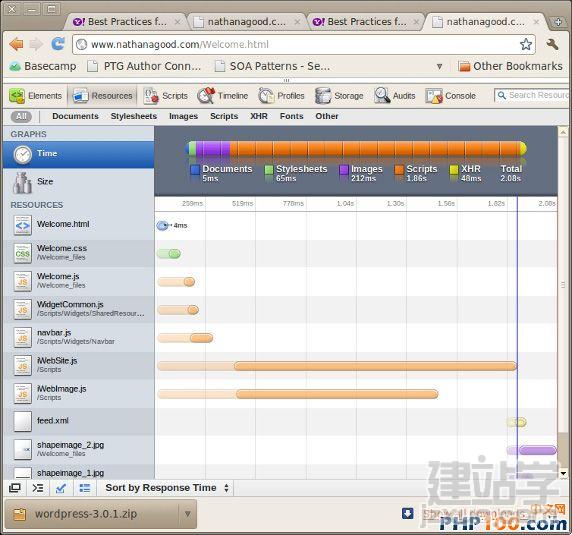Select the shapeimage_1.jpg resource row
This screenshot has height=535, width=572.
78,472
